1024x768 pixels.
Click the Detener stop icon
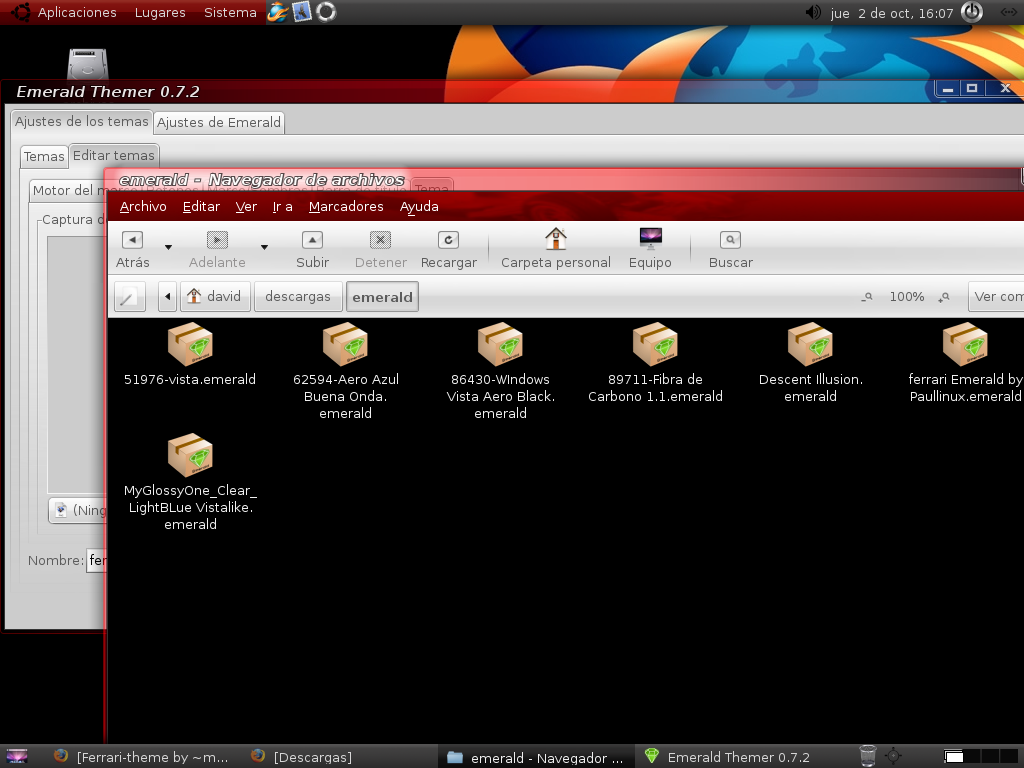(x=380, y=240)
